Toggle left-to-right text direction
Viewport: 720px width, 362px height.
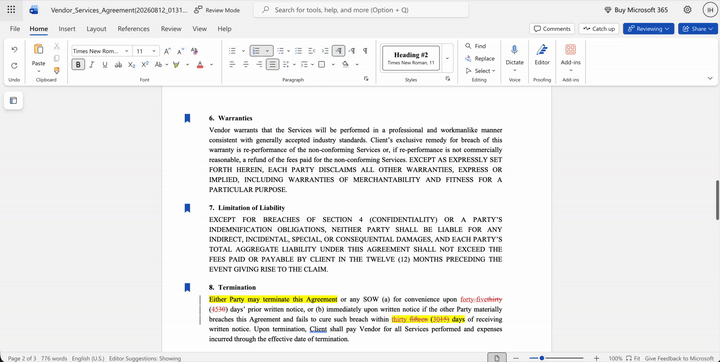tap(338, 51)
